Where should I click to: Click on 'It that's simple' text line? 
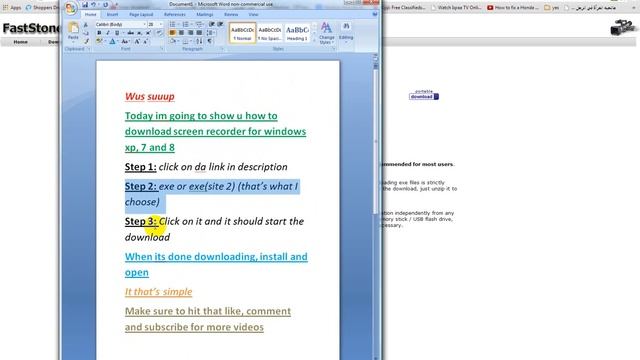158,291
